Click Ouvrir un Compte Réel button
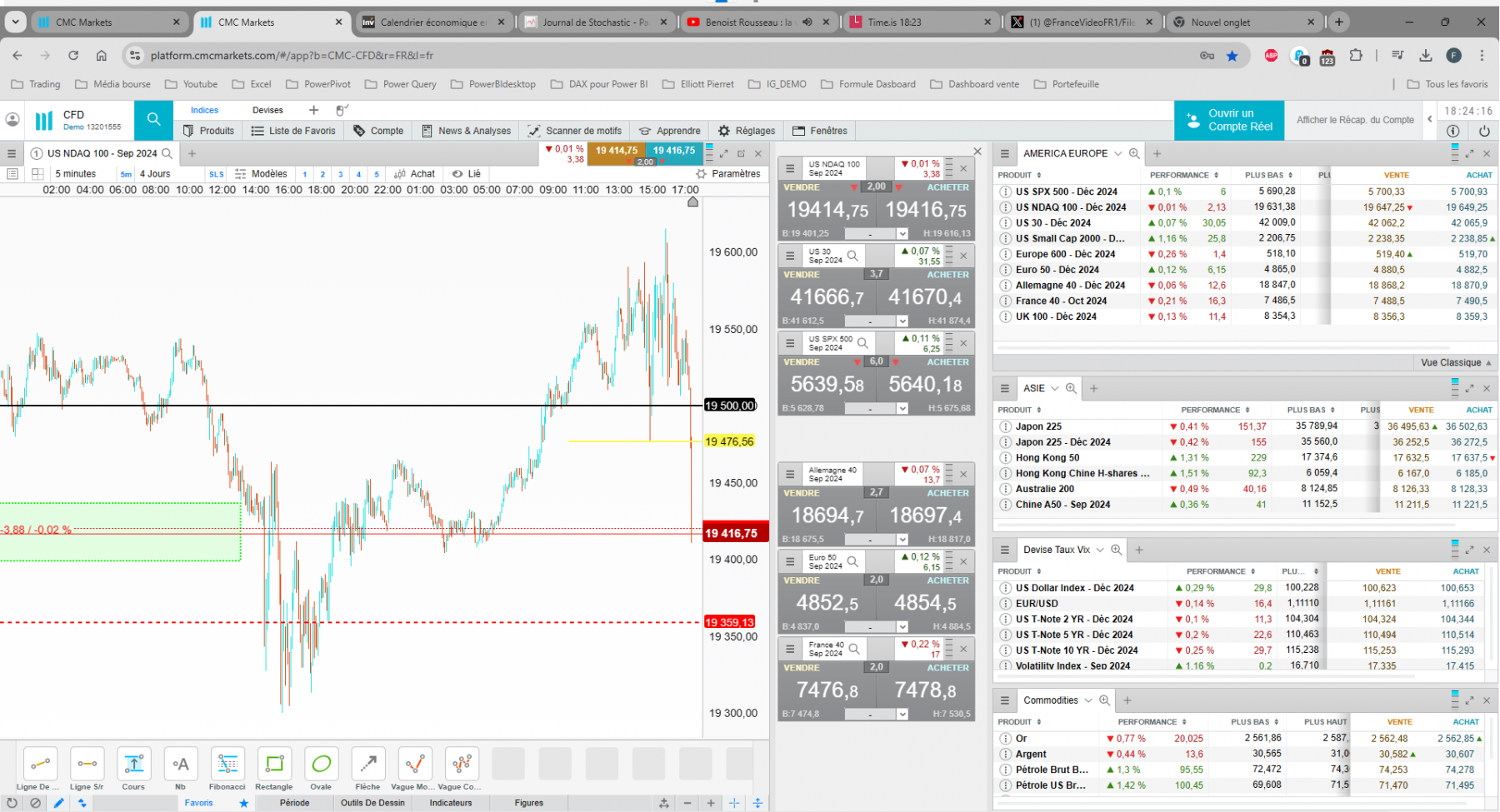 (x=1229, y=120)
